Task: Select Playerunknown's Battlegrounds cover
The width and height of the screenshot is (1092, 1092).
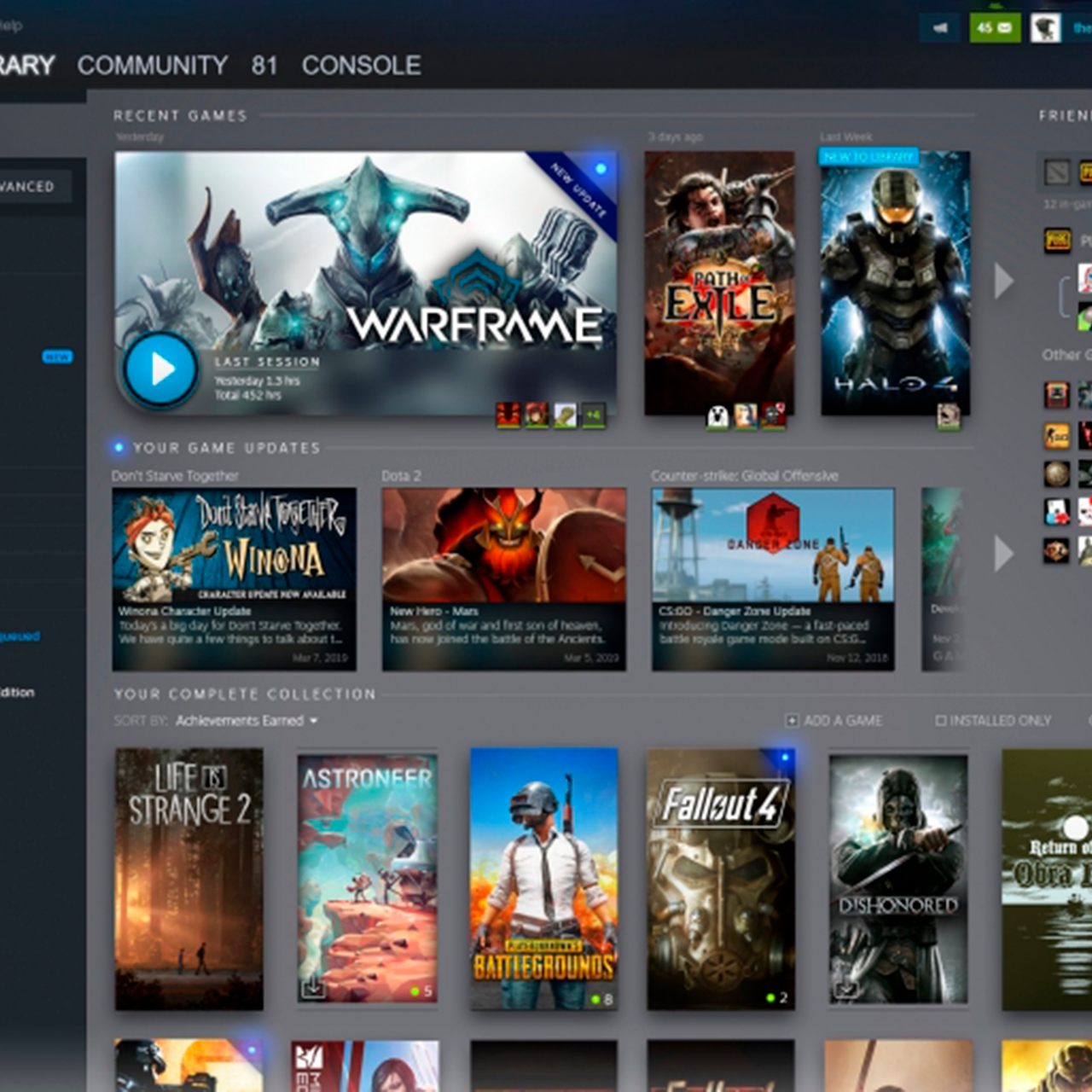Action: pos(544,880)
